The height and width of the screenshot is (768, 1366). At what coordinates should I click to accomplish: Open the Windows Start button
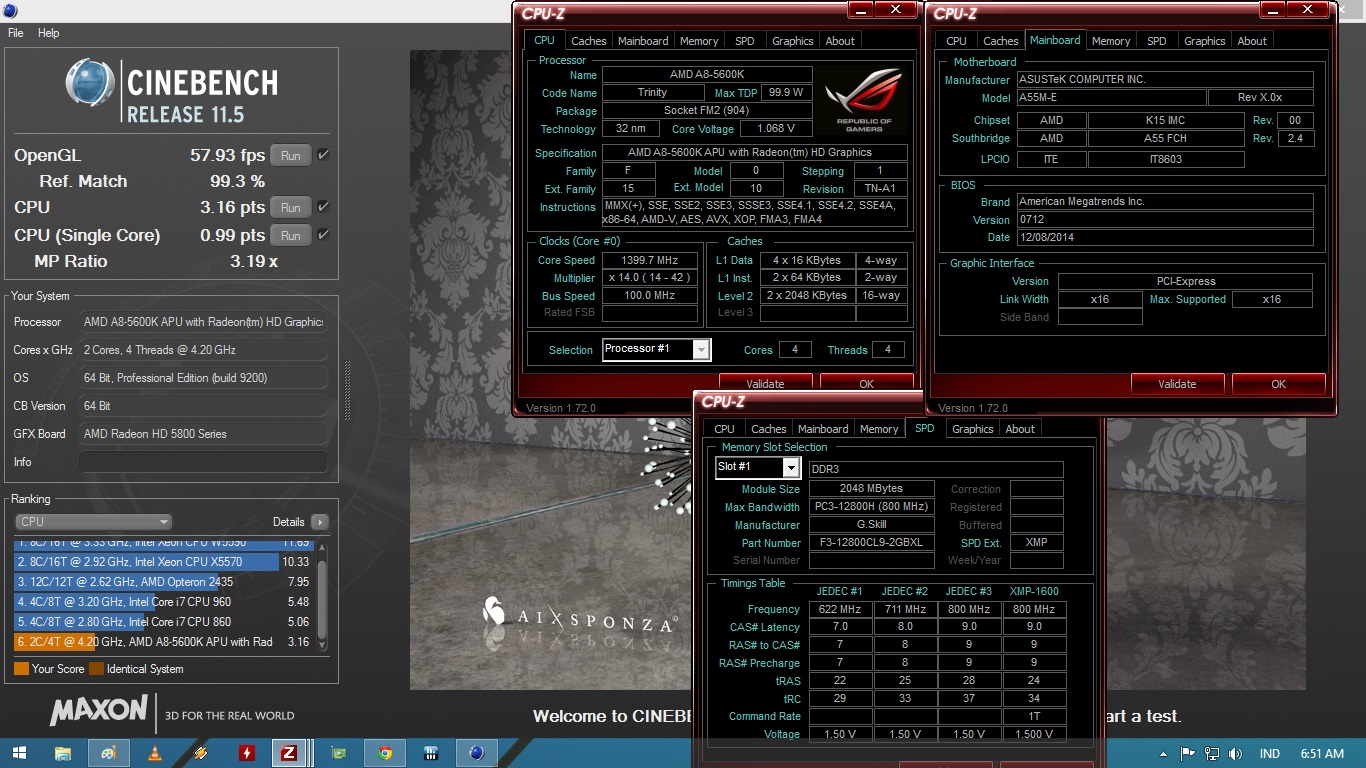(19, 753)
